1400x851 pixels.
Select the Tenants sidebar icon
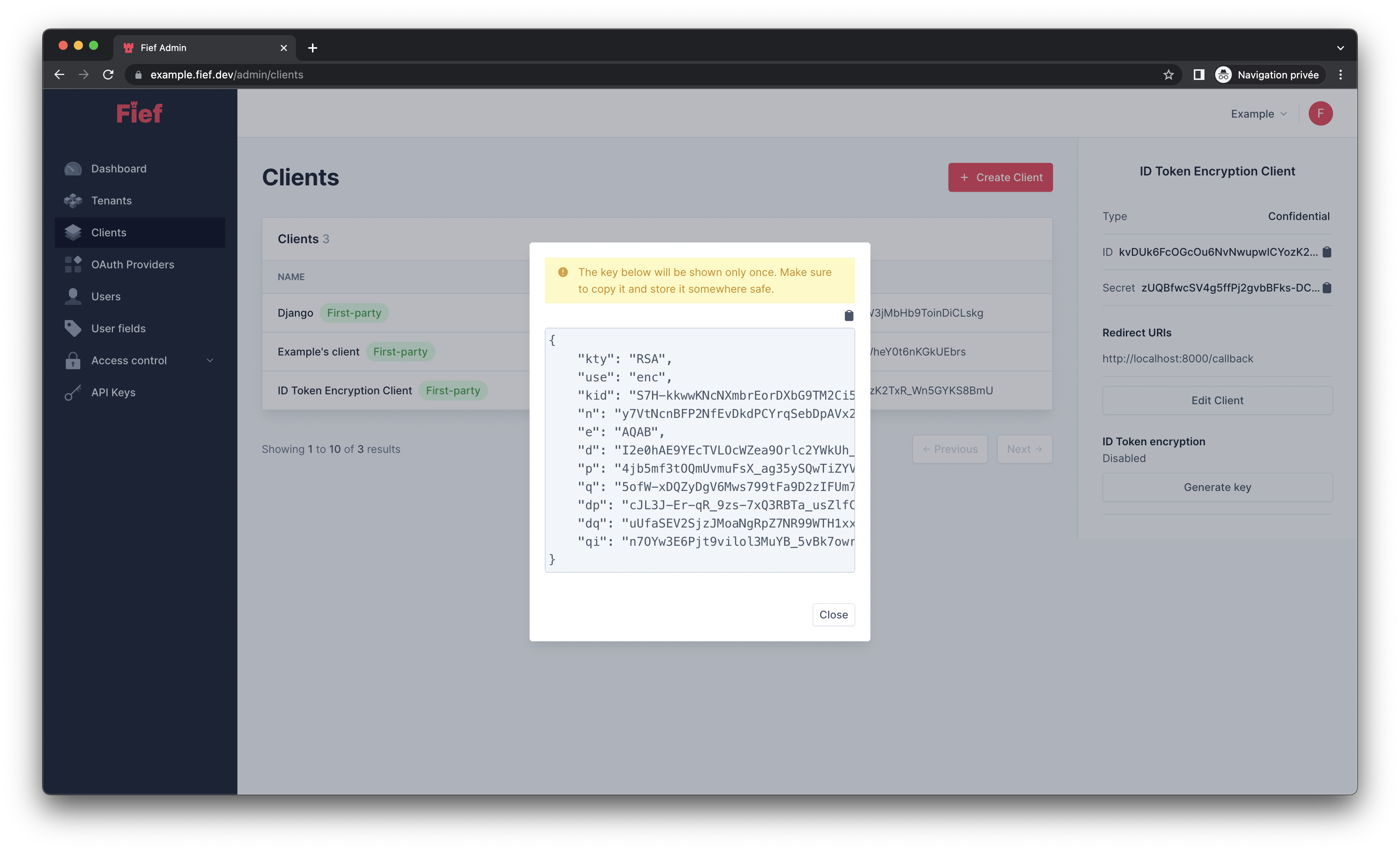[73, 200]
